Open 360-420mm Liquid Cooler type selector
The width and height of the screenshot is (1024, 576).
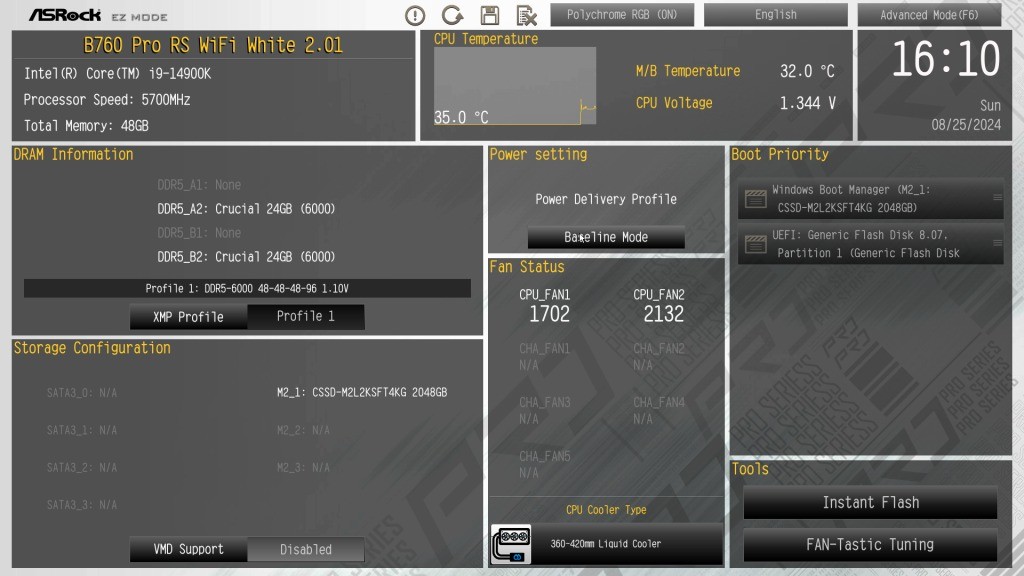[x=606, y=543]
